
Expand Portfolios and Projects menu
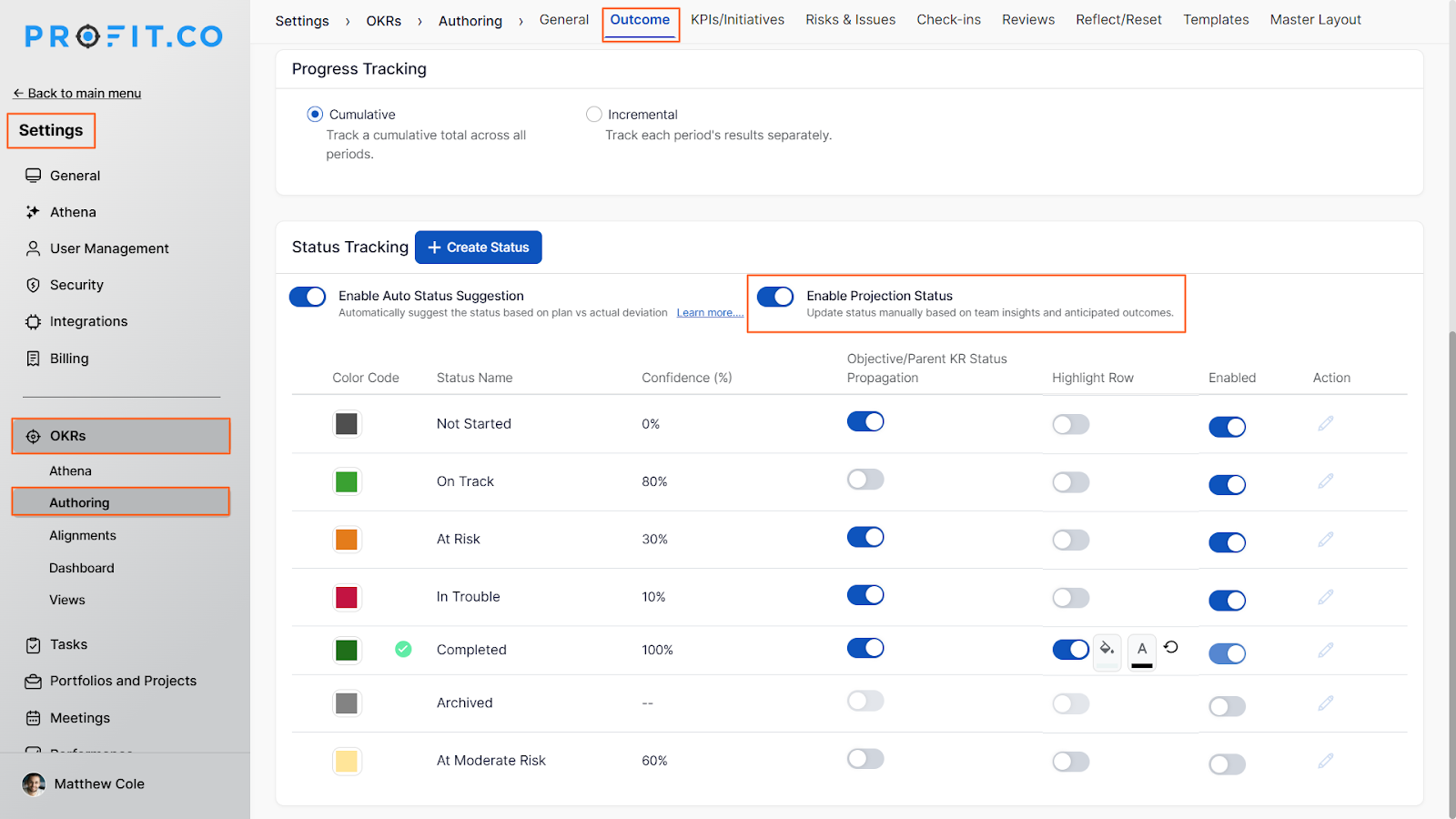tap(123, 681)
